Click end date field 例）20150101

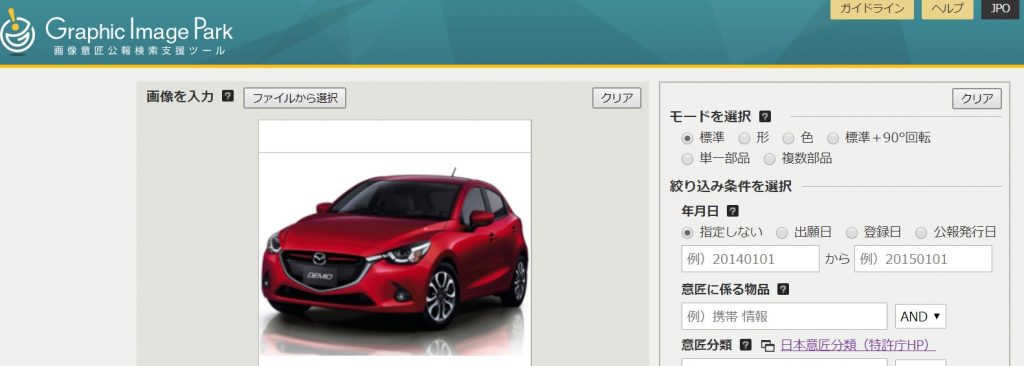click(923, 259)
